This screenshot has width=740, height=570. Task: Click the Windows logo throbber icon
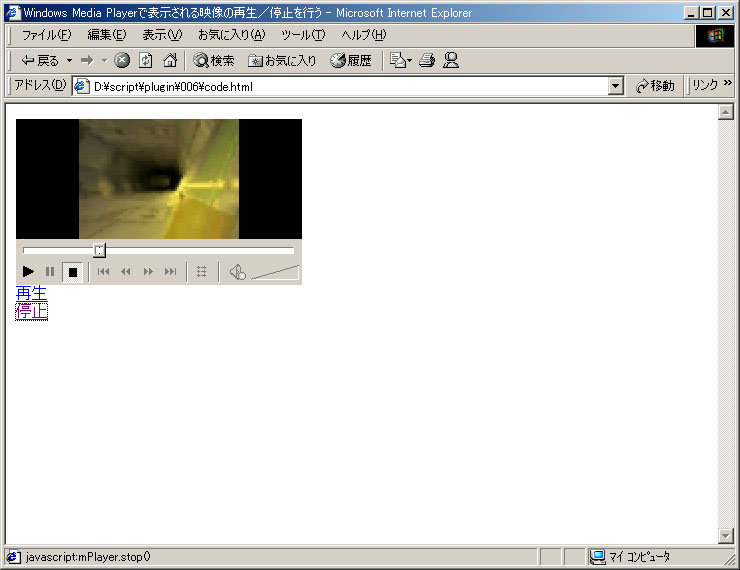coord(715,35)
